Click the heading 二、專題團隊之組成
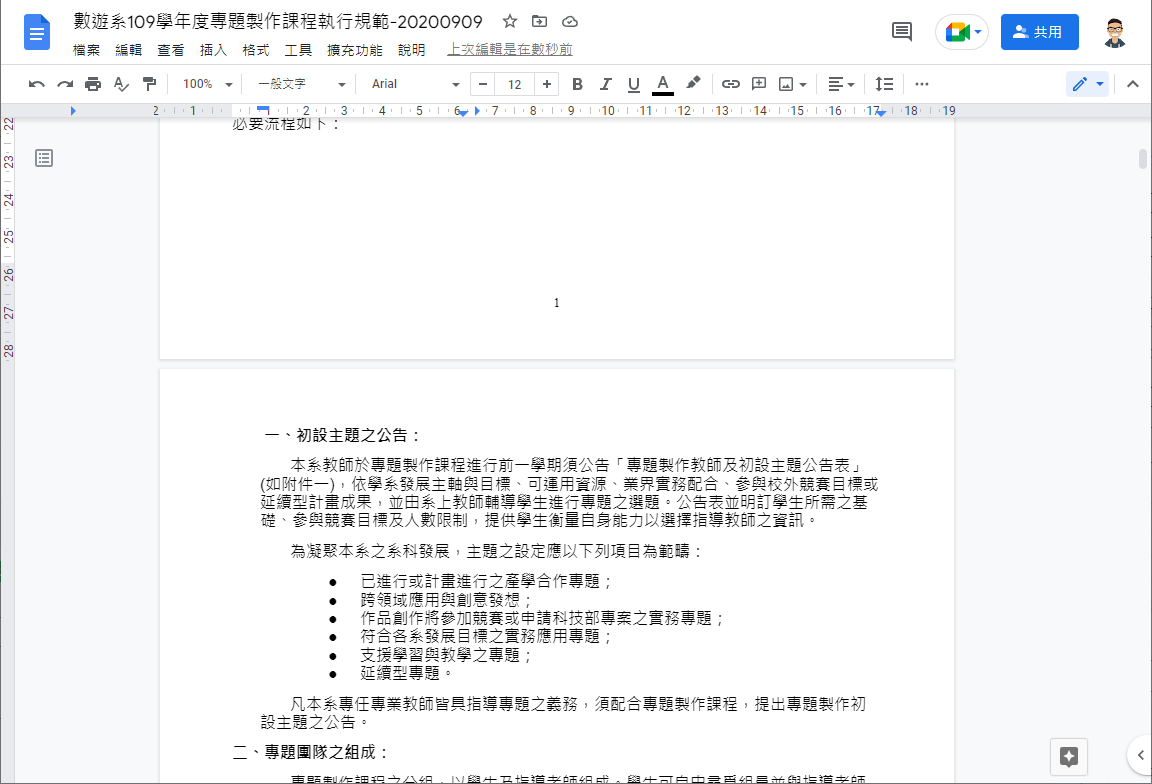This screenshot has height=784, width=1152. click(x=311, y=752)
